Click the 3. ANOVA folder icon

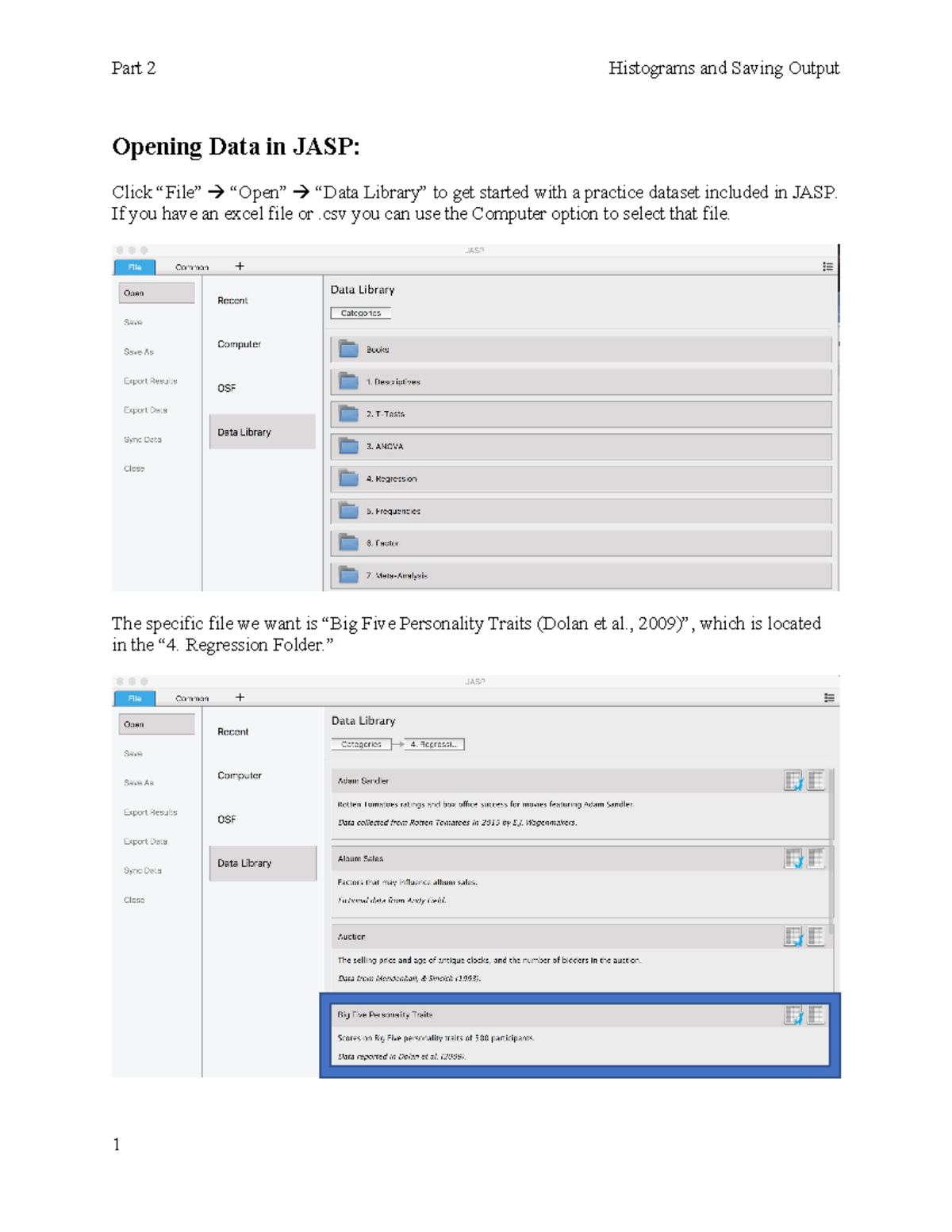(349, 447)
